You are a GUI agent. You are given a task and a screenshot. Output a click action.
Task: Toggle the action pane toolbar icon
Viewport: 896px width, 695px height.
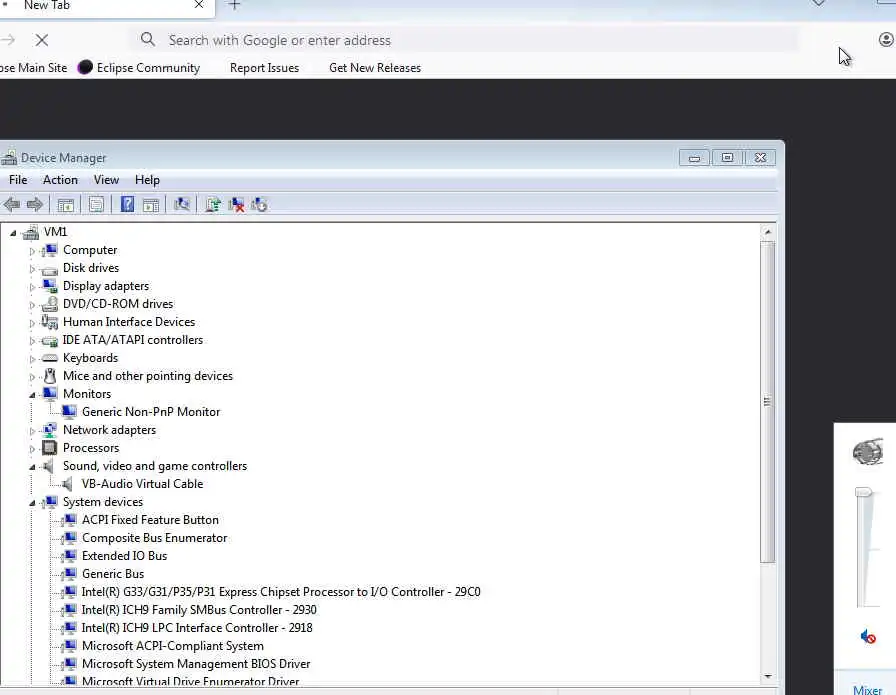click(x=151, y=205)
